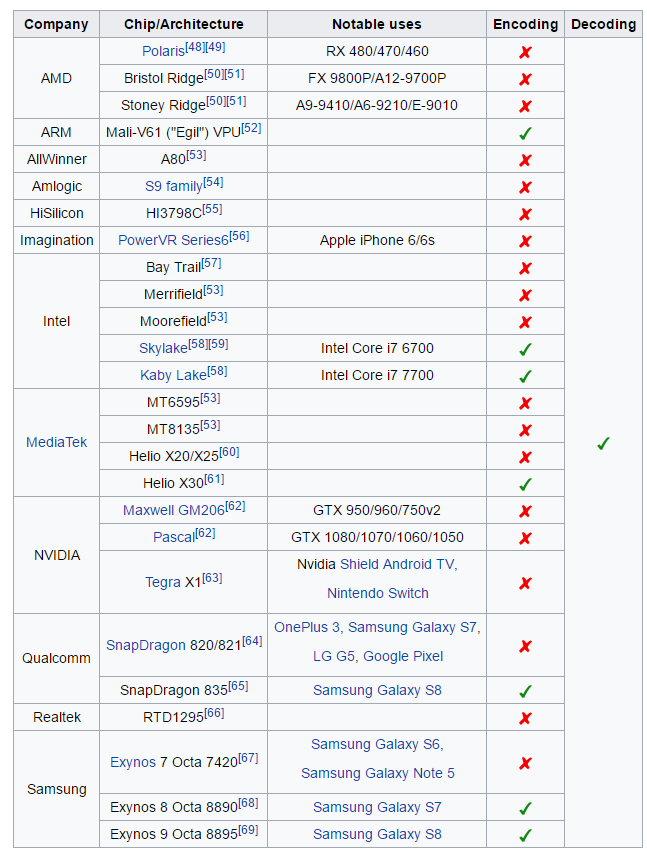Open citation 57 beside Bay Trail
647x855 pixels.
pos(211,263)
